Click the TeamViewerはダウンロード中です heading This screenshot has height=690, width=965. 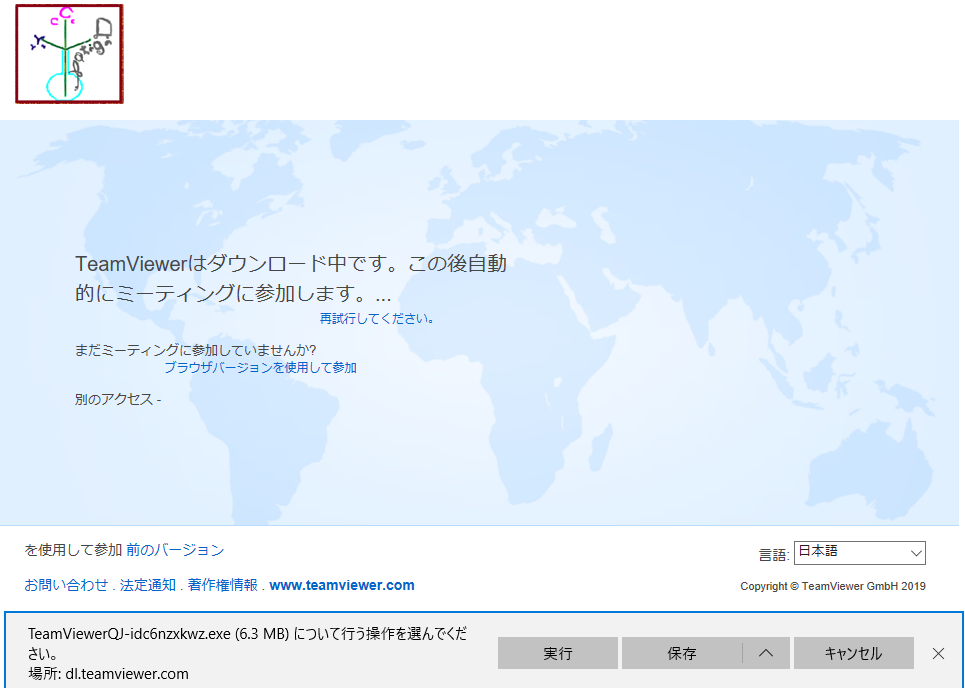coord(291,278)
